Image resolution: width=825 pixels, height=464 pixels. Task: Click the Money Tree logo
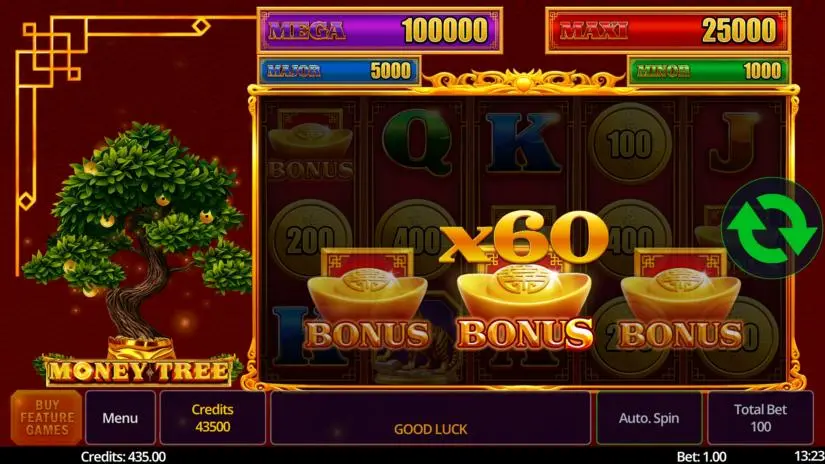138,371
